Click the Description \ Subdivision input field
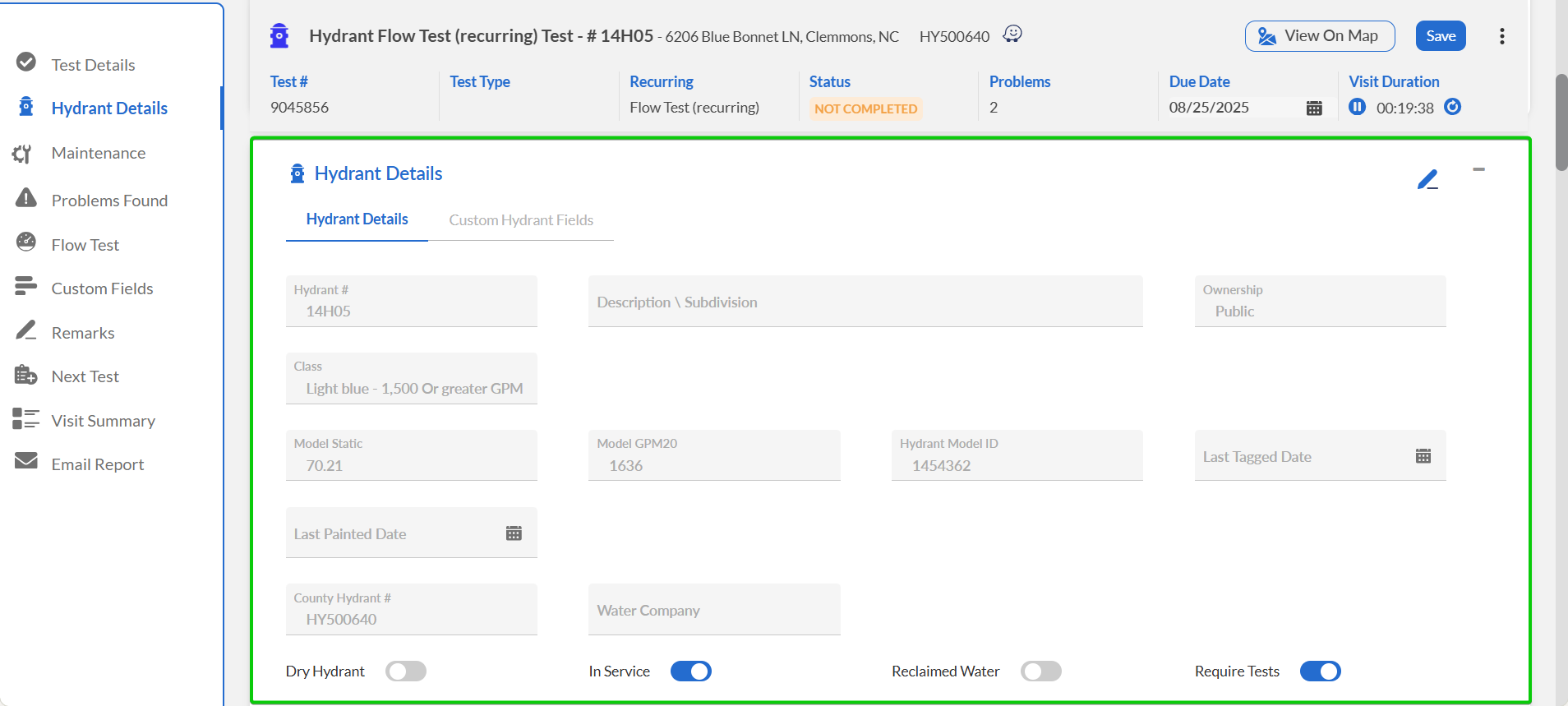Image resolution: width=1568 pixels, height=706 pixels. pos(865,302)
